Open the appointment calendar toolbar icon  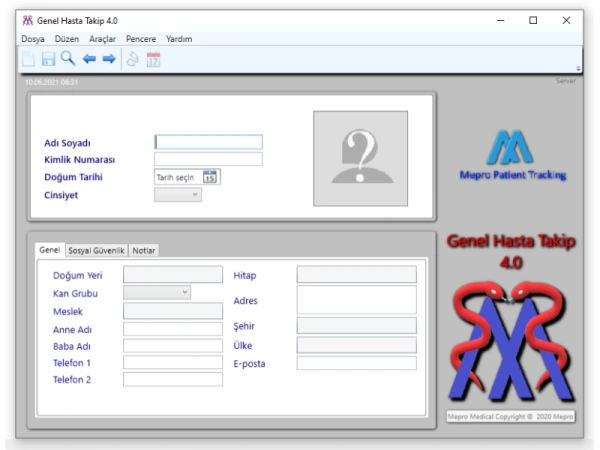coord(153,59)
